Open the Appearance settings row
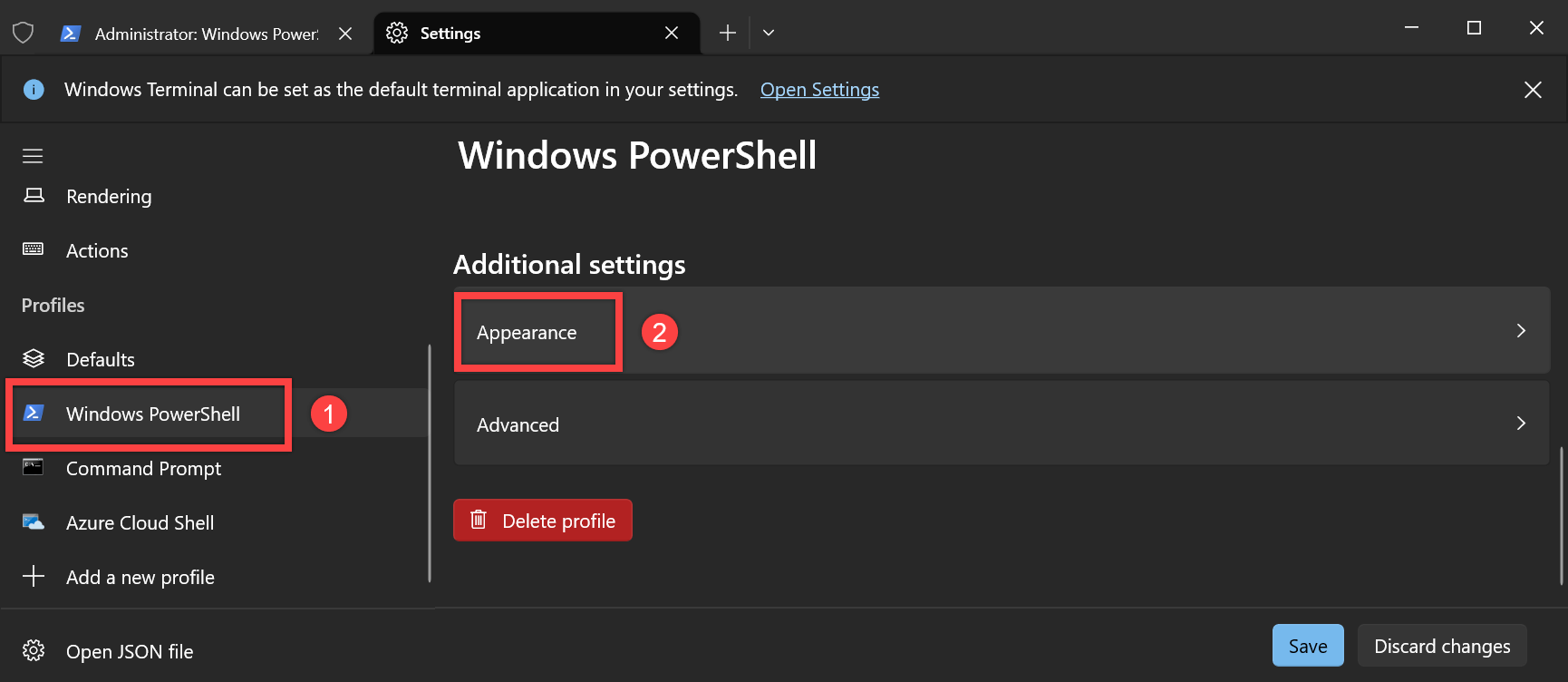This screenshot has width=1568, height=682. pyautogui.click(x=1002, y=331)
